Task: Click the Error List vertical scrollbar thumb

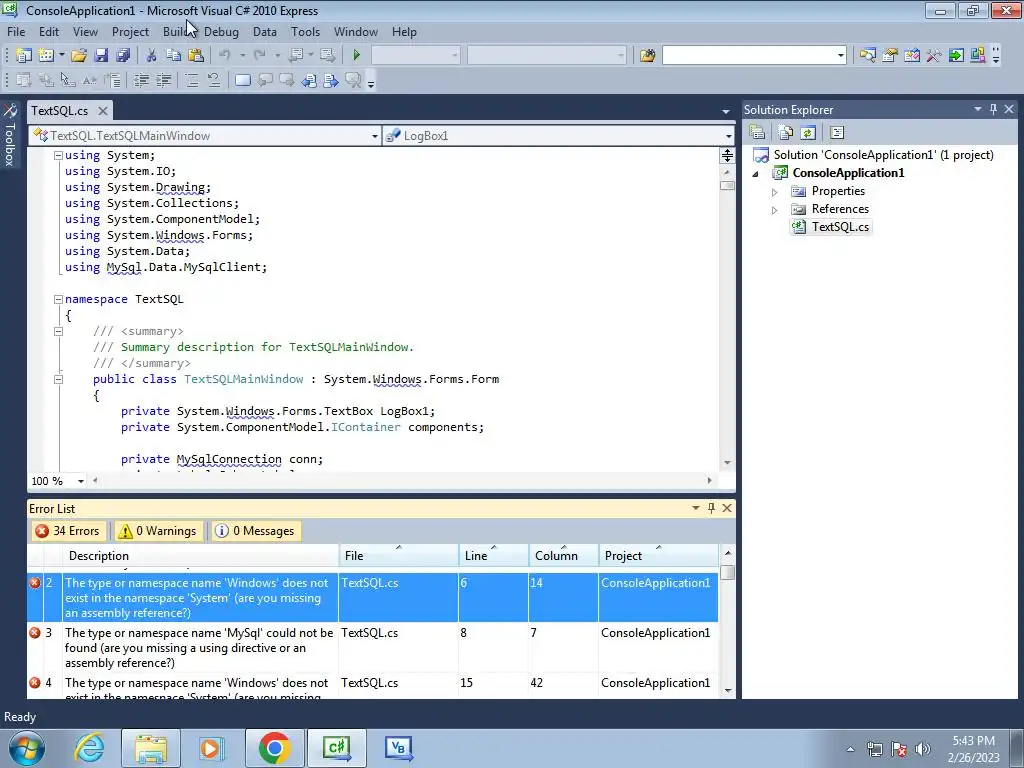Action: click(728, 573)
